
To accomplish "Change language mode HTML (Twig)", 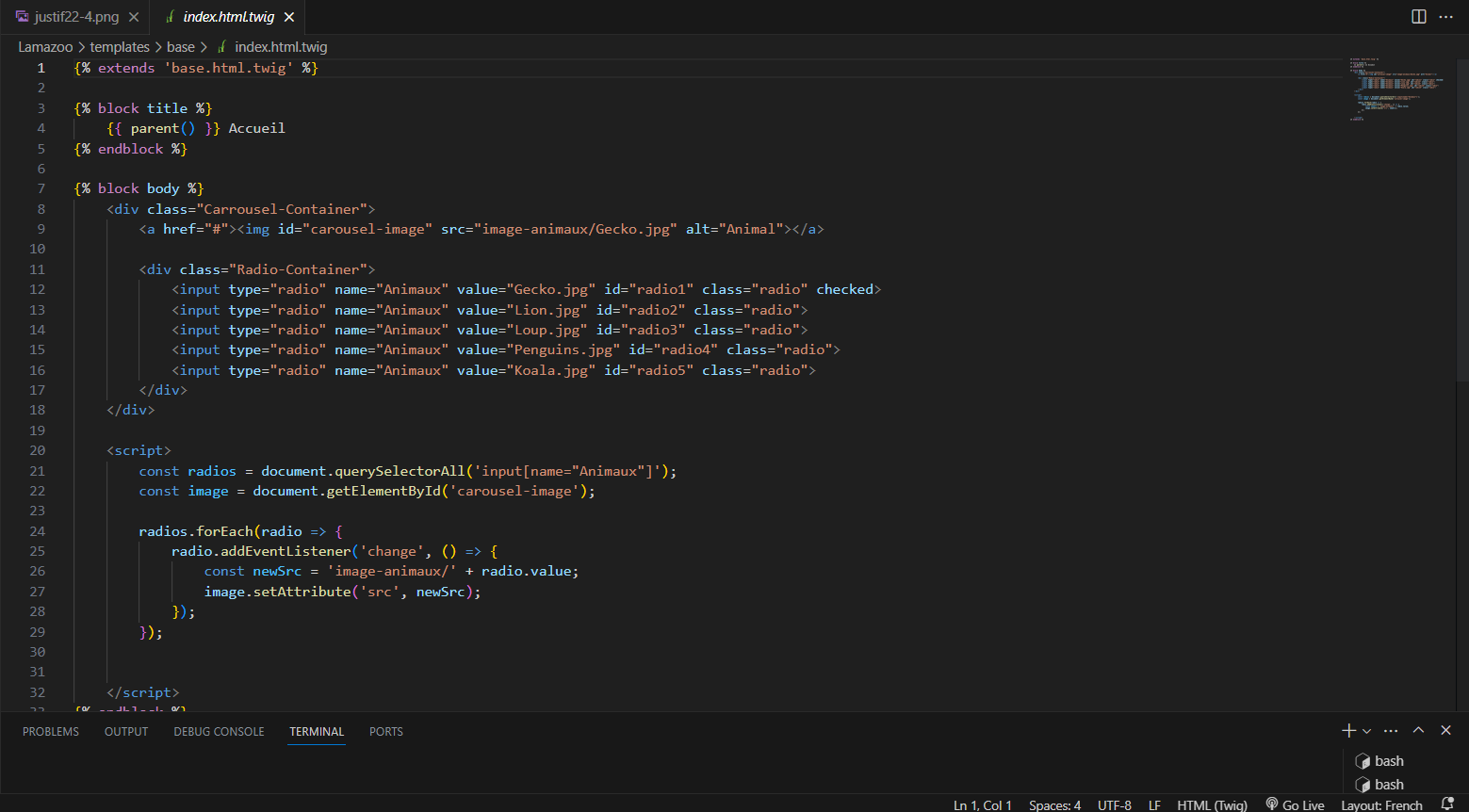I will [1212, 804].
